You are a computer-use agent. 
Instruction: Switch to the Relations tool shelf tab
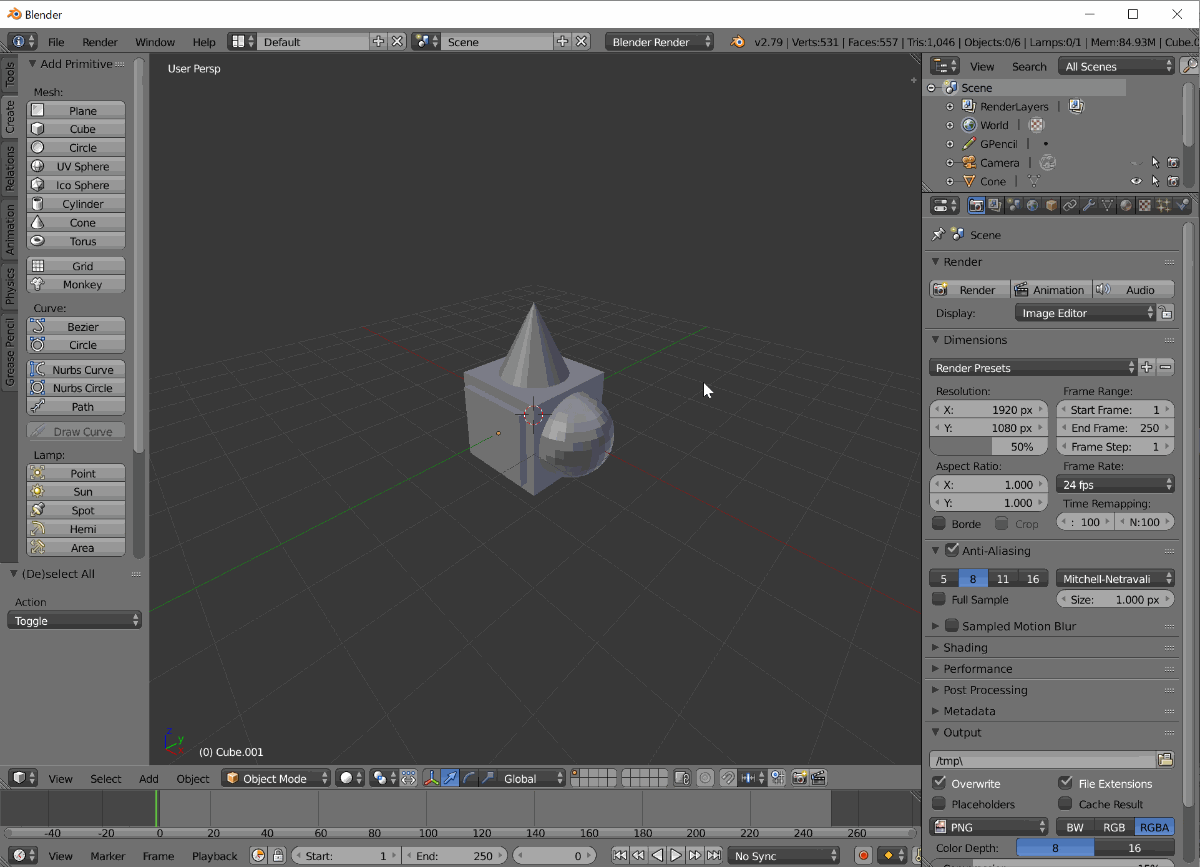(10, 167)
